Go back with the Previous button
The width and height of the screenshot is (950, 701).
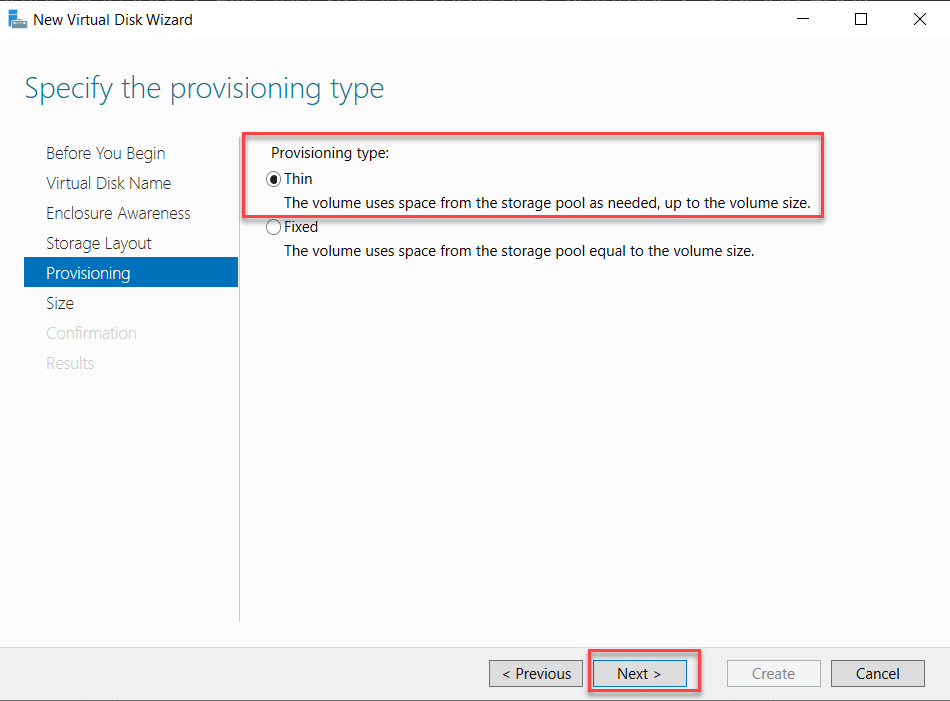[x=536, y=673]
